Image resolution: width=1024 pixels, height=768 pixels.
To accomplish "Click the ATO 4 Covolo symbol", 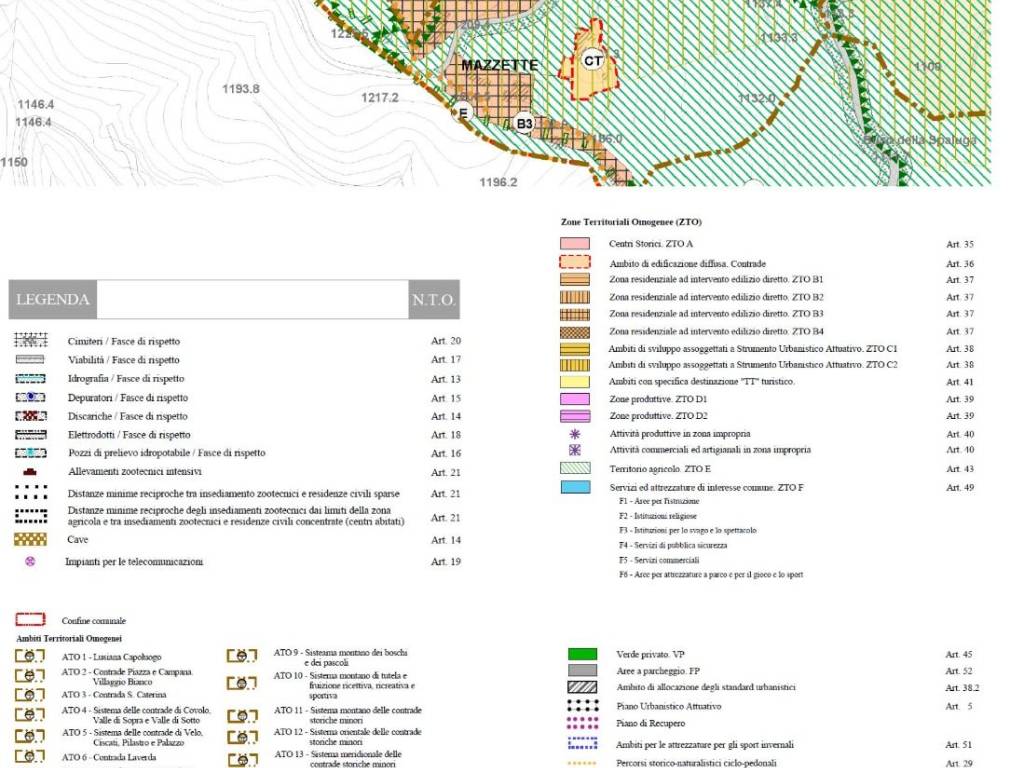I will point(30,714).
